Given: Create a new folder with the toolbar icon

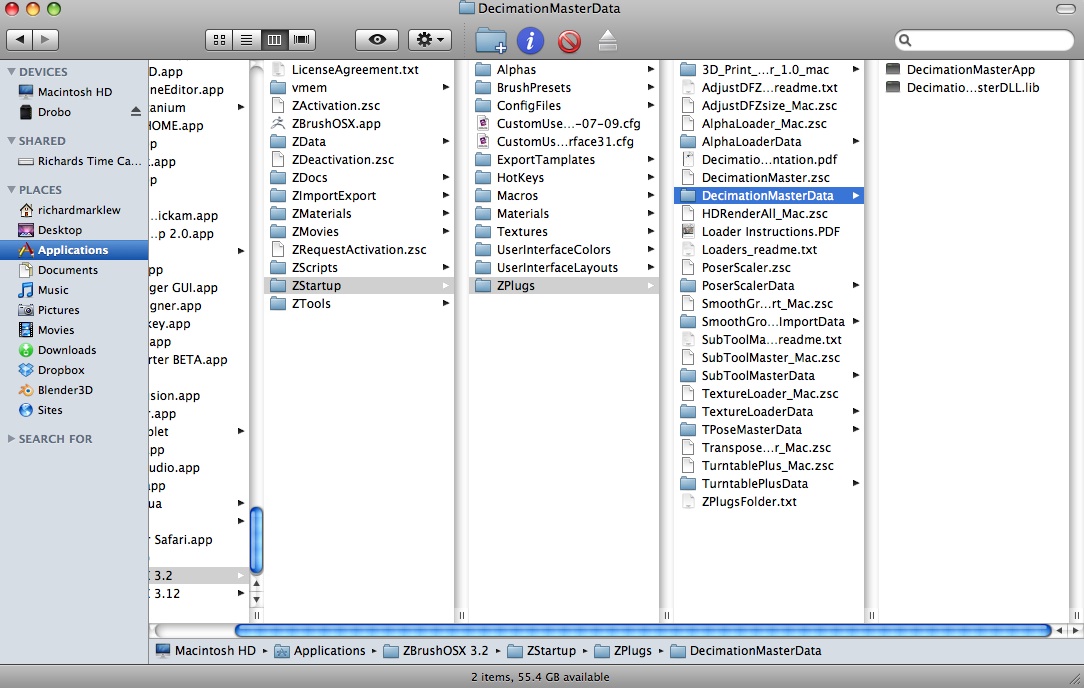Looking at the screenshot, I should [491, 41].
